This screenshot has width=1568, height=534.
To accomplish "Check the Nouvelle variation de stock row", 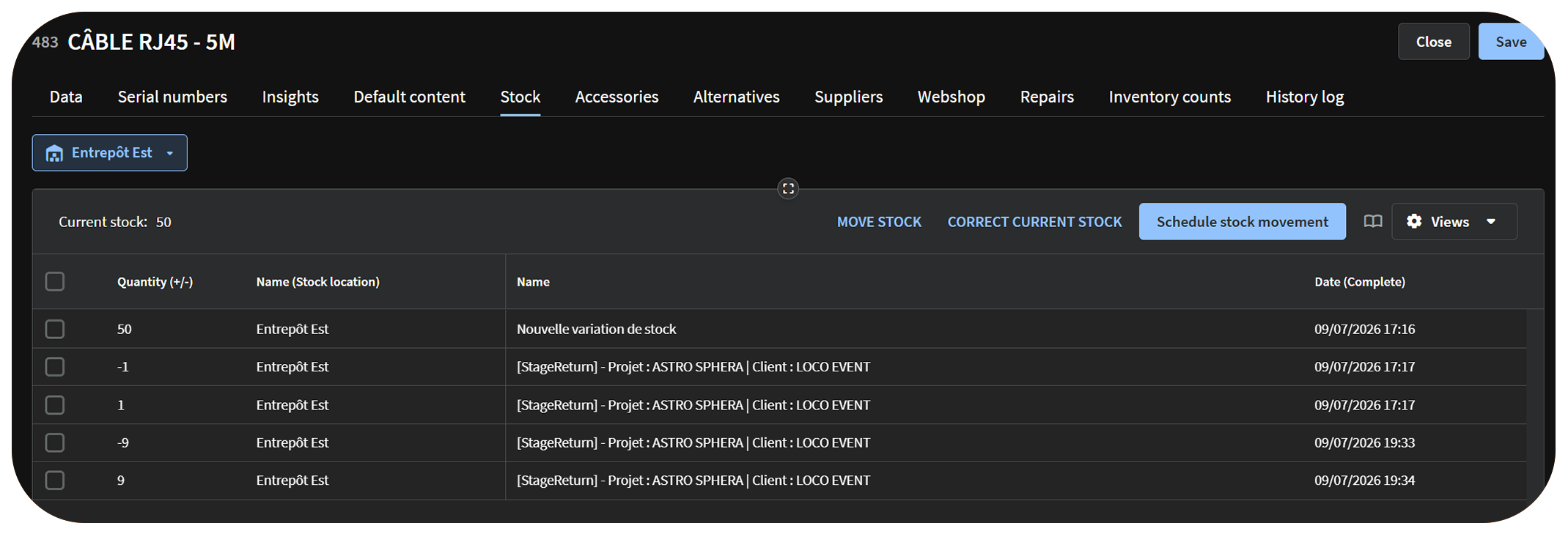I will tap(55, 329).
